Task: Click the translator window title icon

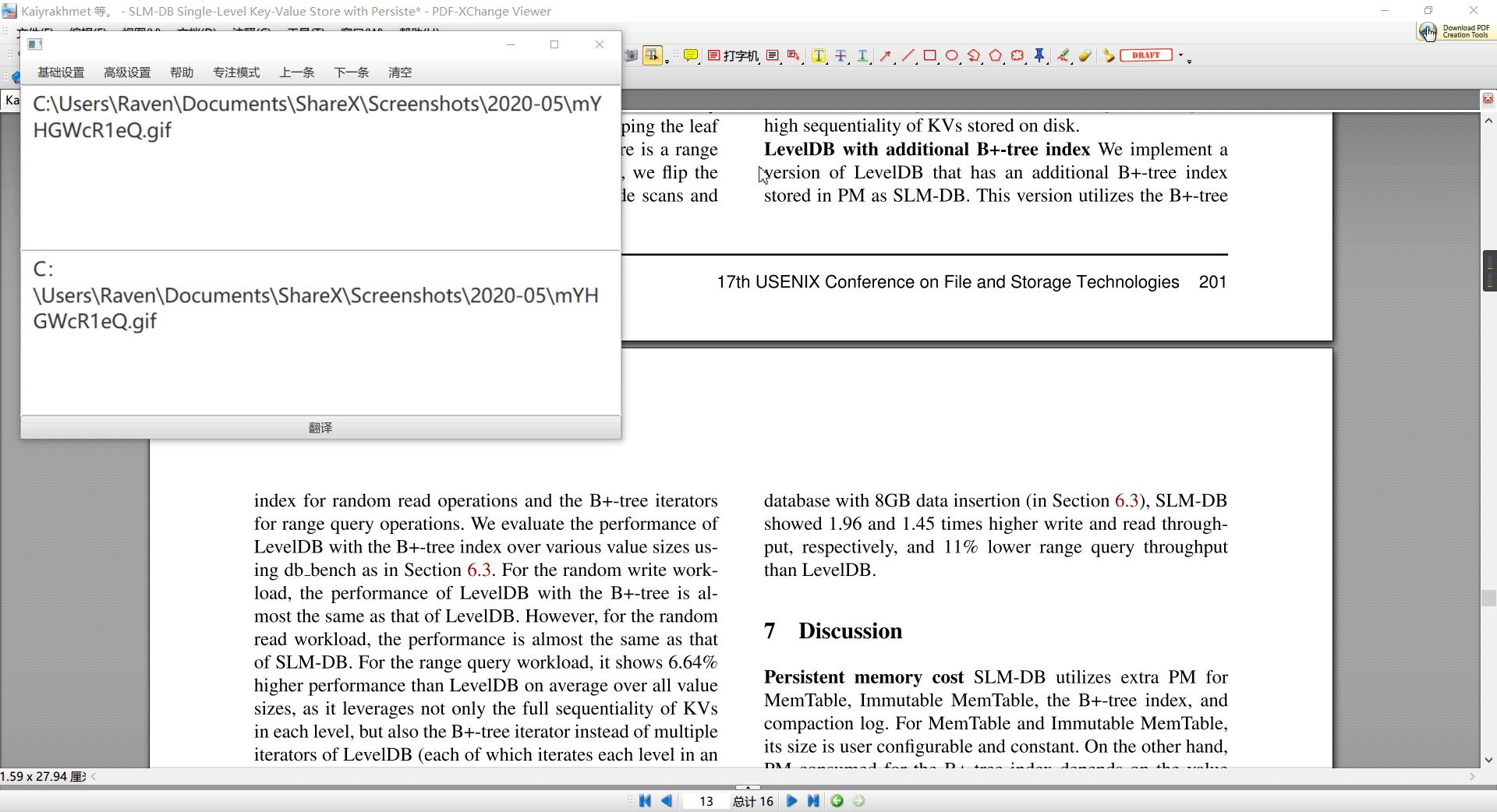Action: [x=34, y=44]
